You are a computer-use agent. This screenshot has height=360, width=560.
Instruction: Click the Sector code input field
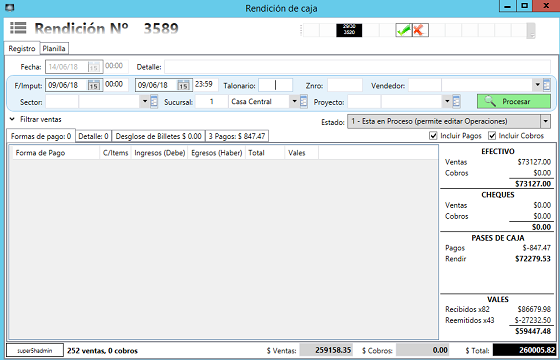pyautogui.click(x=62, y=102)
